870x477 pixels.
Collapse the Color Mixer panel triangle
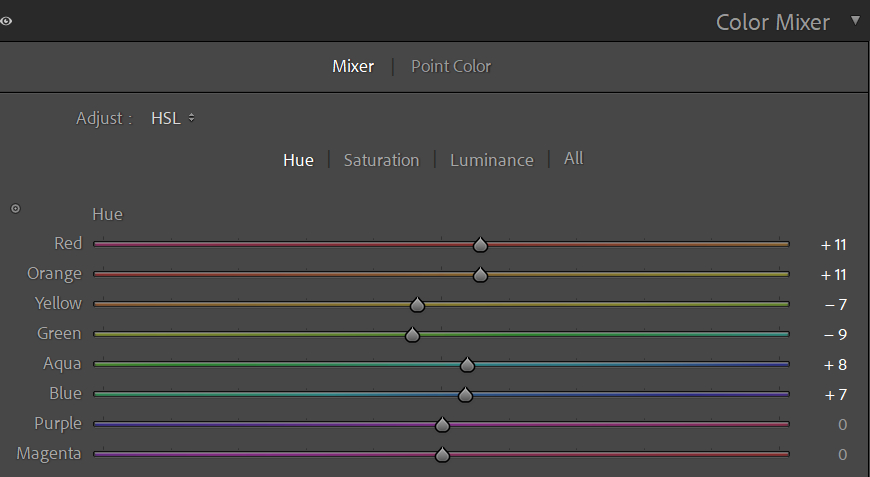[x=855, y=21]
